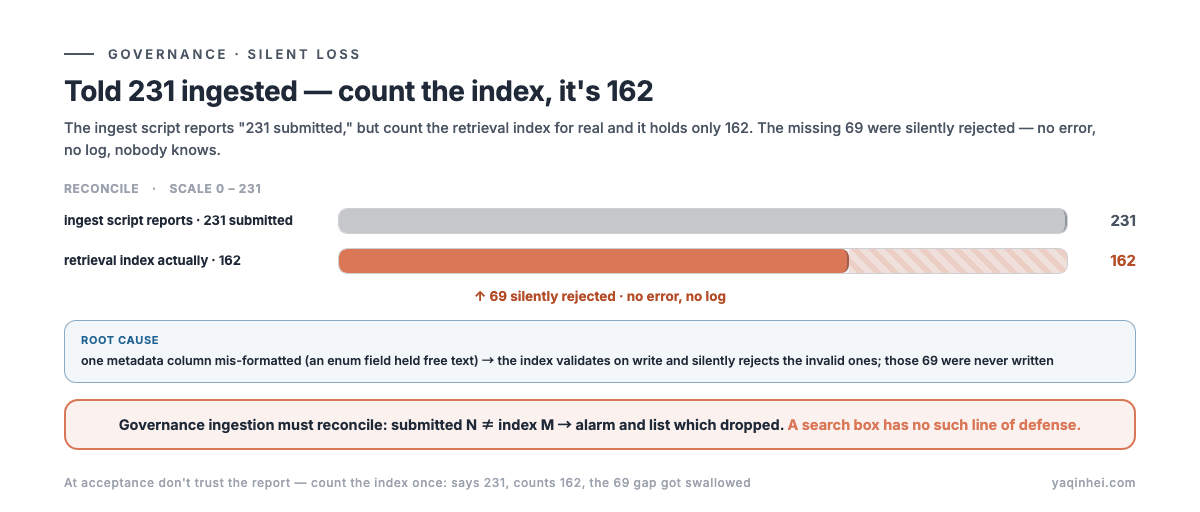Click the up arrow before 69 silently rejected

pyautogui.click(x=480, y=297)
